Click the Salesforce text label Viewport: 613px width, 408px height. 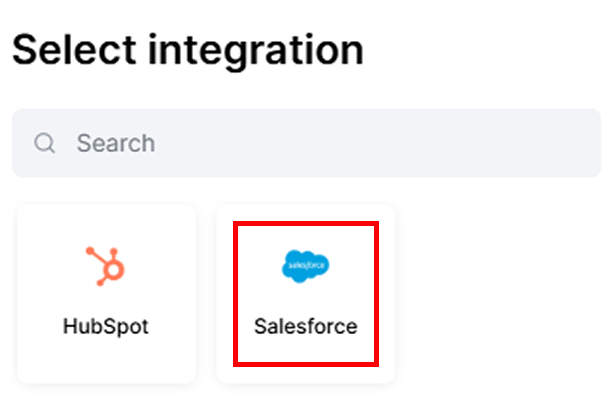click(x=306, y=327)
